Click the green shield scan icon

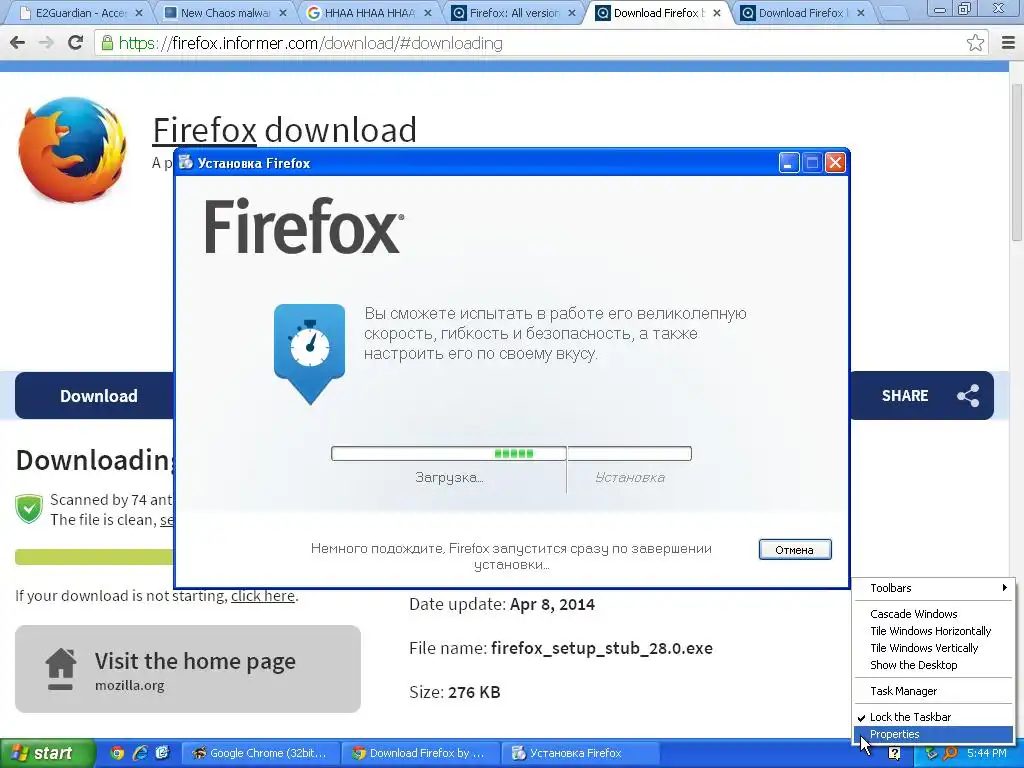click(29, 509)
